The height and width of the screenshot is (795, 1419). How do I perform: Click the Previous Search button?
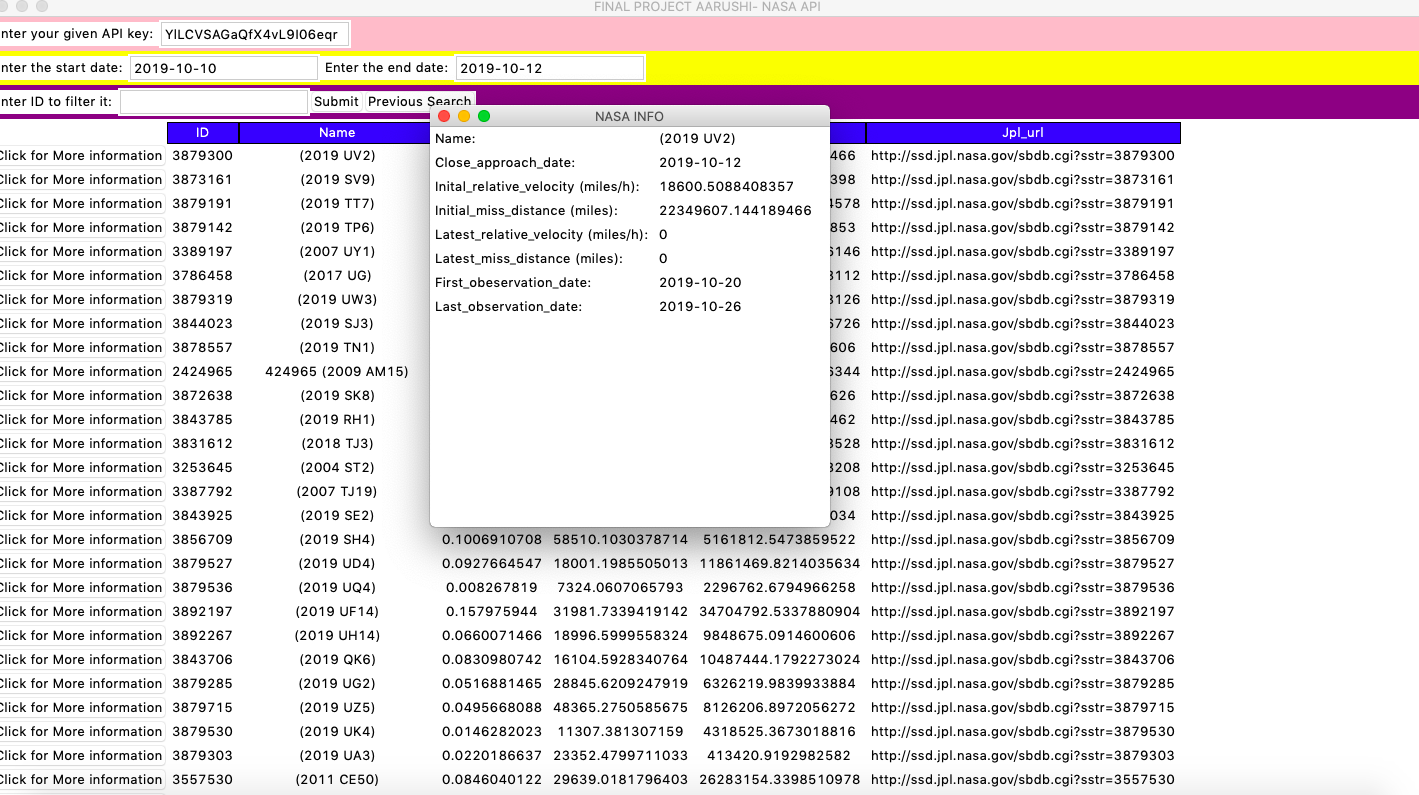(x=419, y=101)
